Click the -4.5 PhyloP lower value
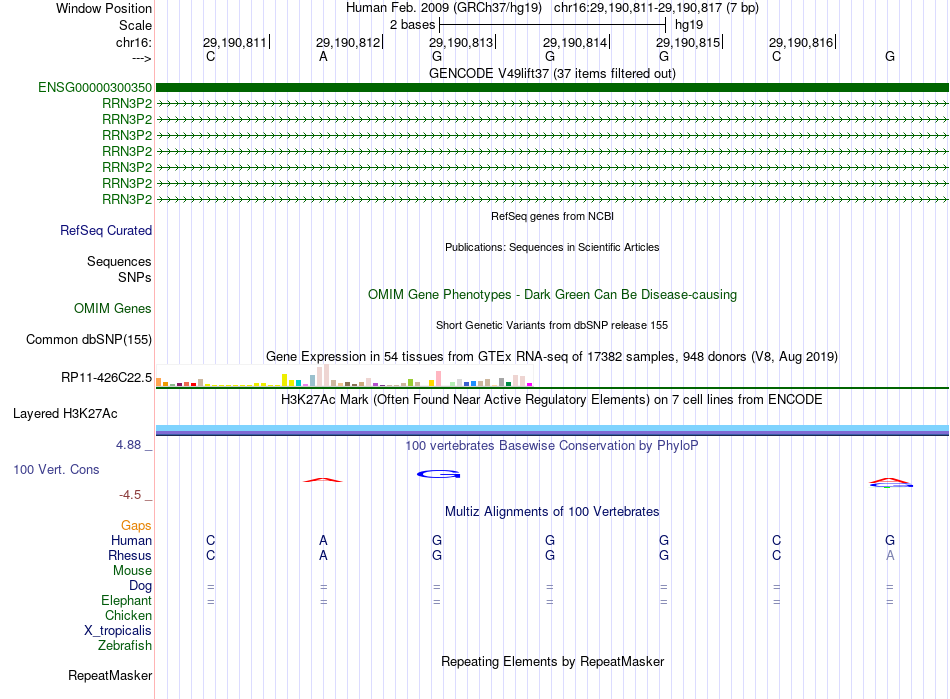Image resolution: width=950 pixels, height=699 pixels. pos(130,495)
